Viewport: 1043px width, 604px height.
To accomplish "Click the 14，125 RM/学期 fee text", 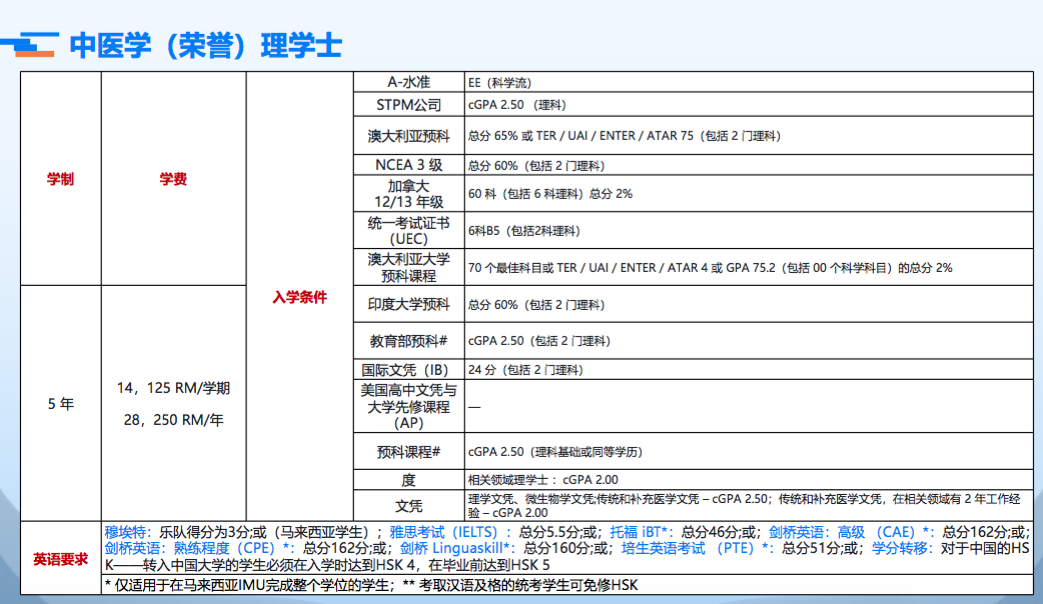I will tap(173, 387).
